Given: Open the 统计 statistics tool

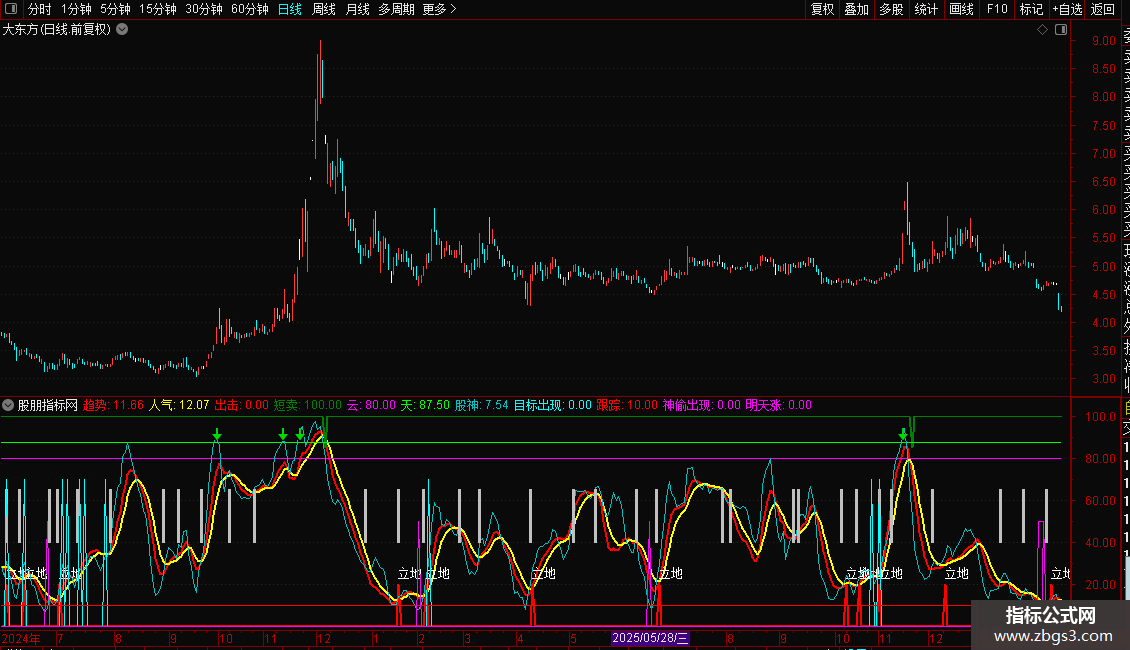Looking at the screenshot, I should click(926, 9).
